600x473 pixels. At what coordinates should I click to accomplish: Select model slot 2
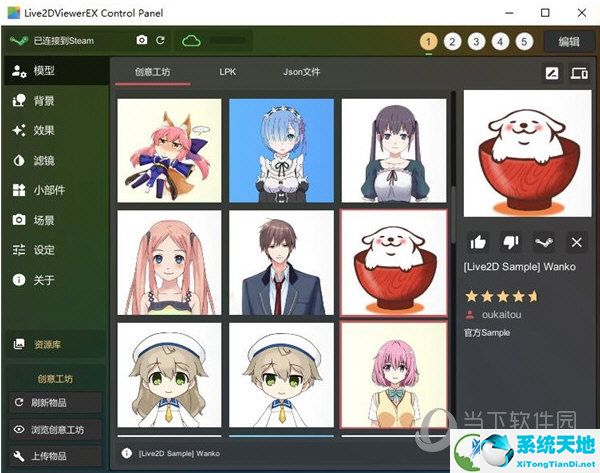click(452, 41)
